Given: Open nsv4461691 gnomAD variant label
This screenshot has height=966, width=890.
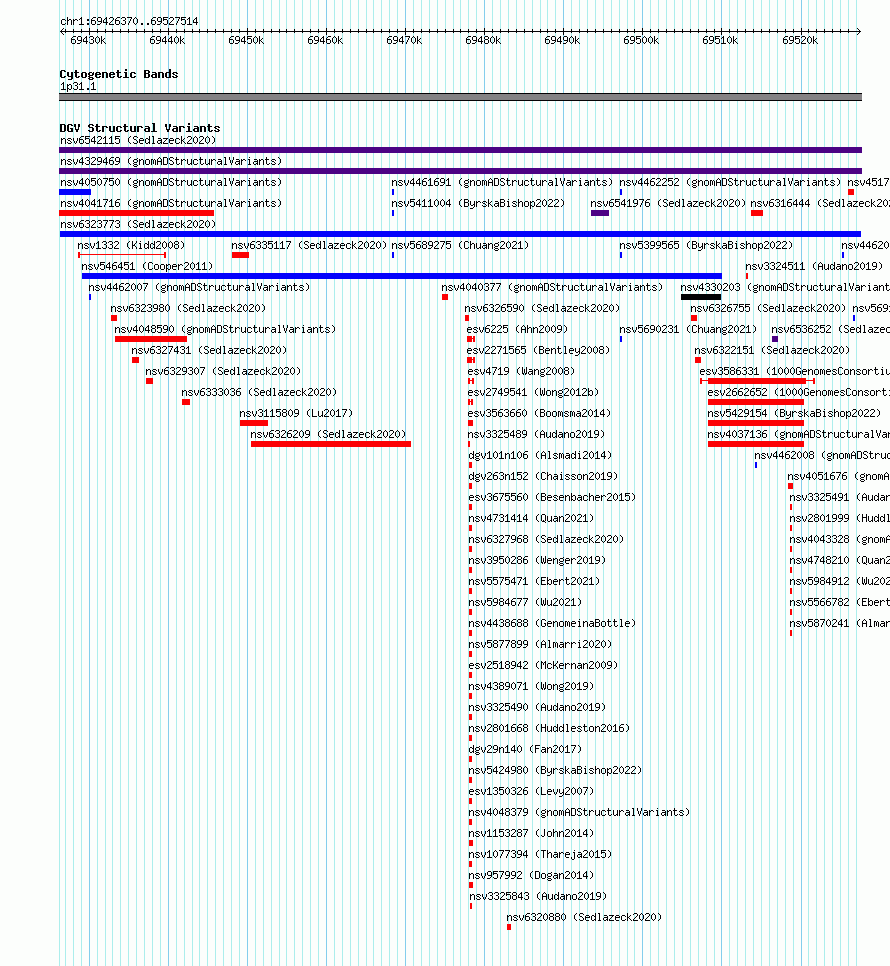Looking at the screenshot, I should click(502, 182).
